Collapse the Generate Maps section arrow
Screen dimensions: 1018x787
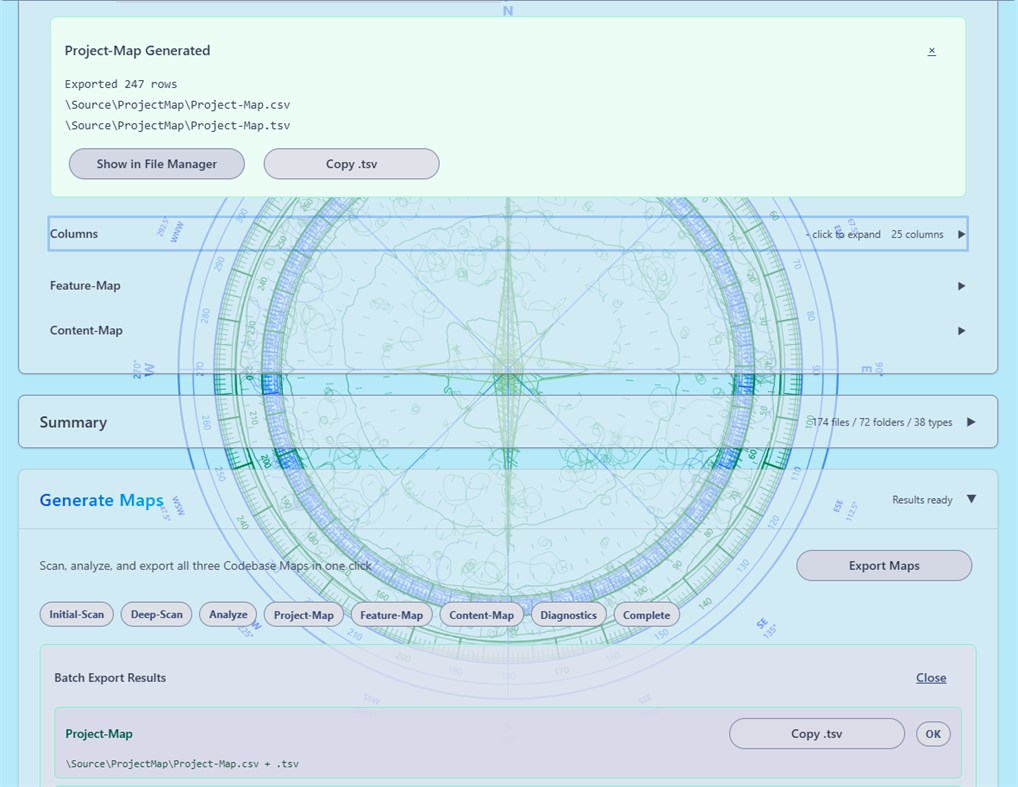[971, 499]
